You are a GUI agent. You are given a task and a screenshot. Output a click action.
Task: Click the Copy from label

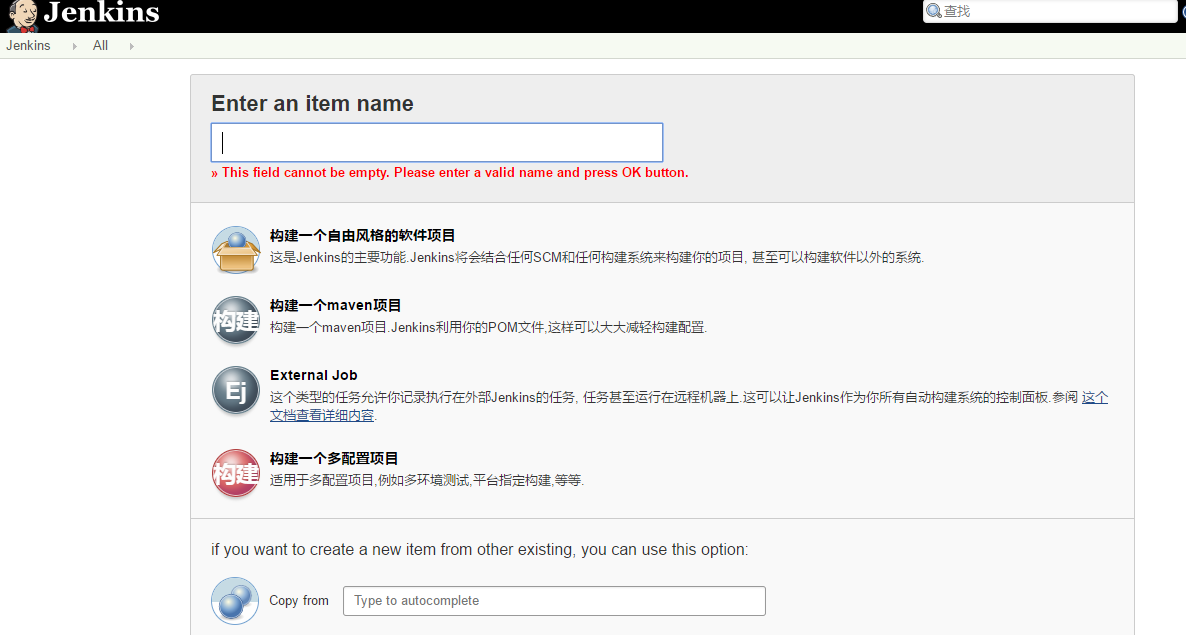coord(299,600)
